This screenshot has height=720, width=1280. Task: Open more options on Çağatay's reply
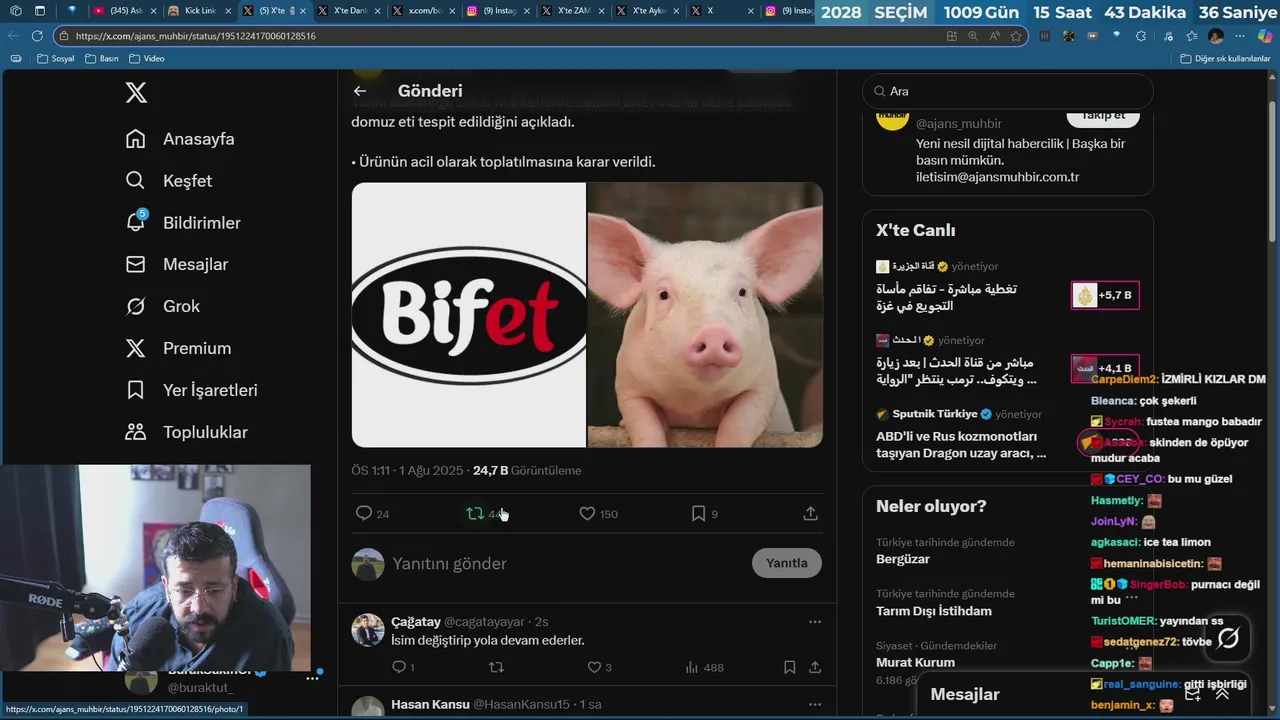coord(815,621)
